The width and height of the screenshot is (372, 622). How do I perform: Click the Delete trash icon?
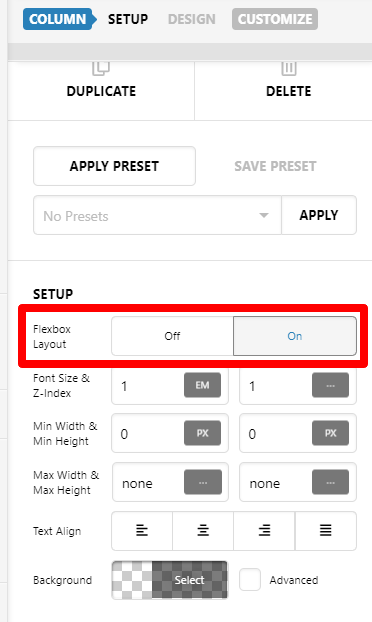(289, 68)
